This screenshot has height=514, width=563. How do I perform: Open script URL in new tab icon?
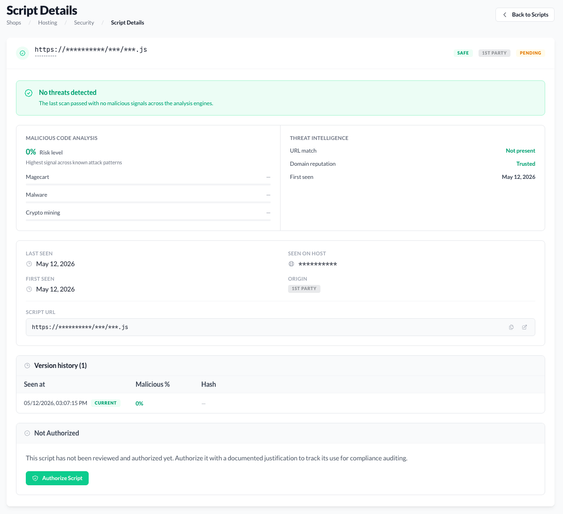point(525,327)
